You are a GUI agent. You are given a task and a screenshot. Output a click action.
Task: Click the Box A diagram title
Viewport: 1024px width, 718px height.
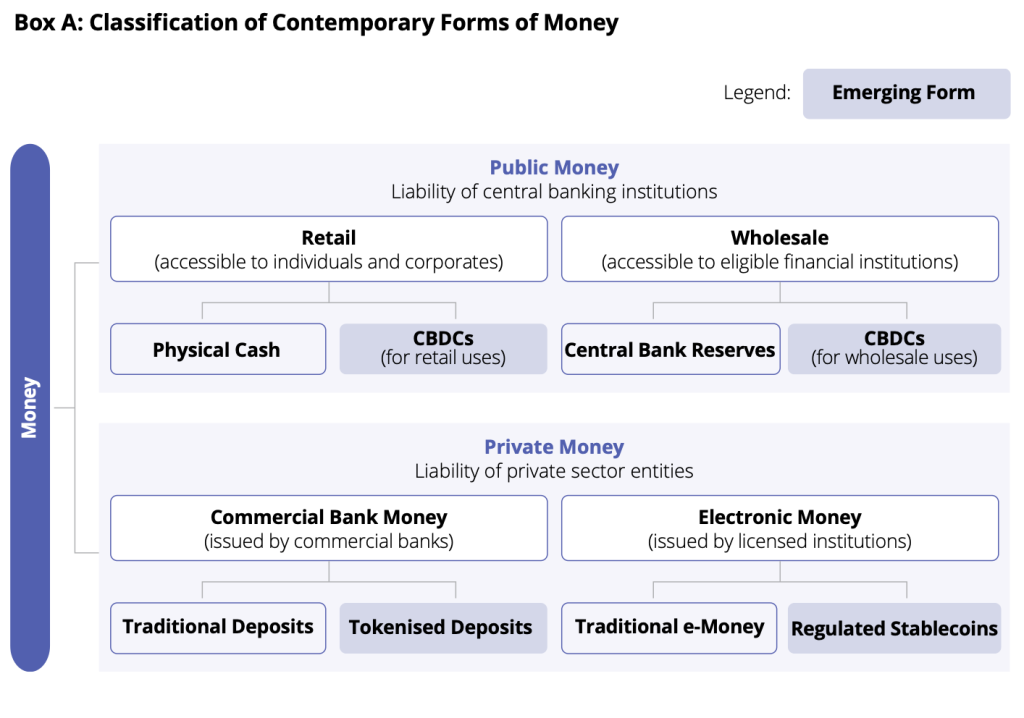point(316,23)
